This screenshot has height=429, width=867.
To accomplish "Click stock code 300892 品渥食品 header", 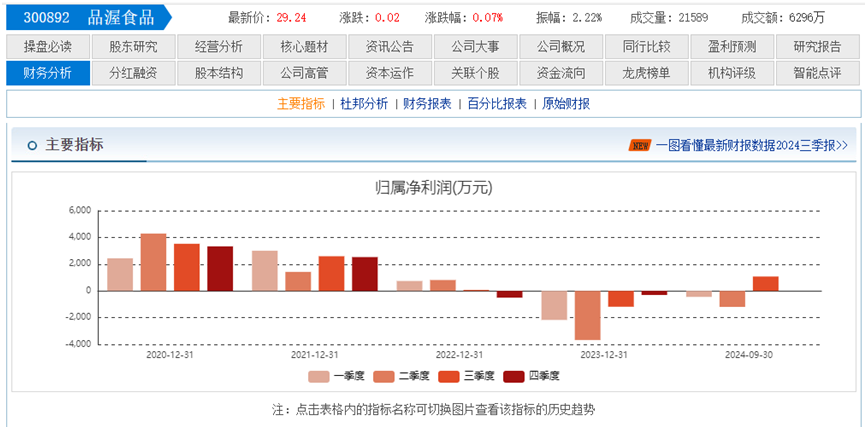I will (x=88, y=18).
